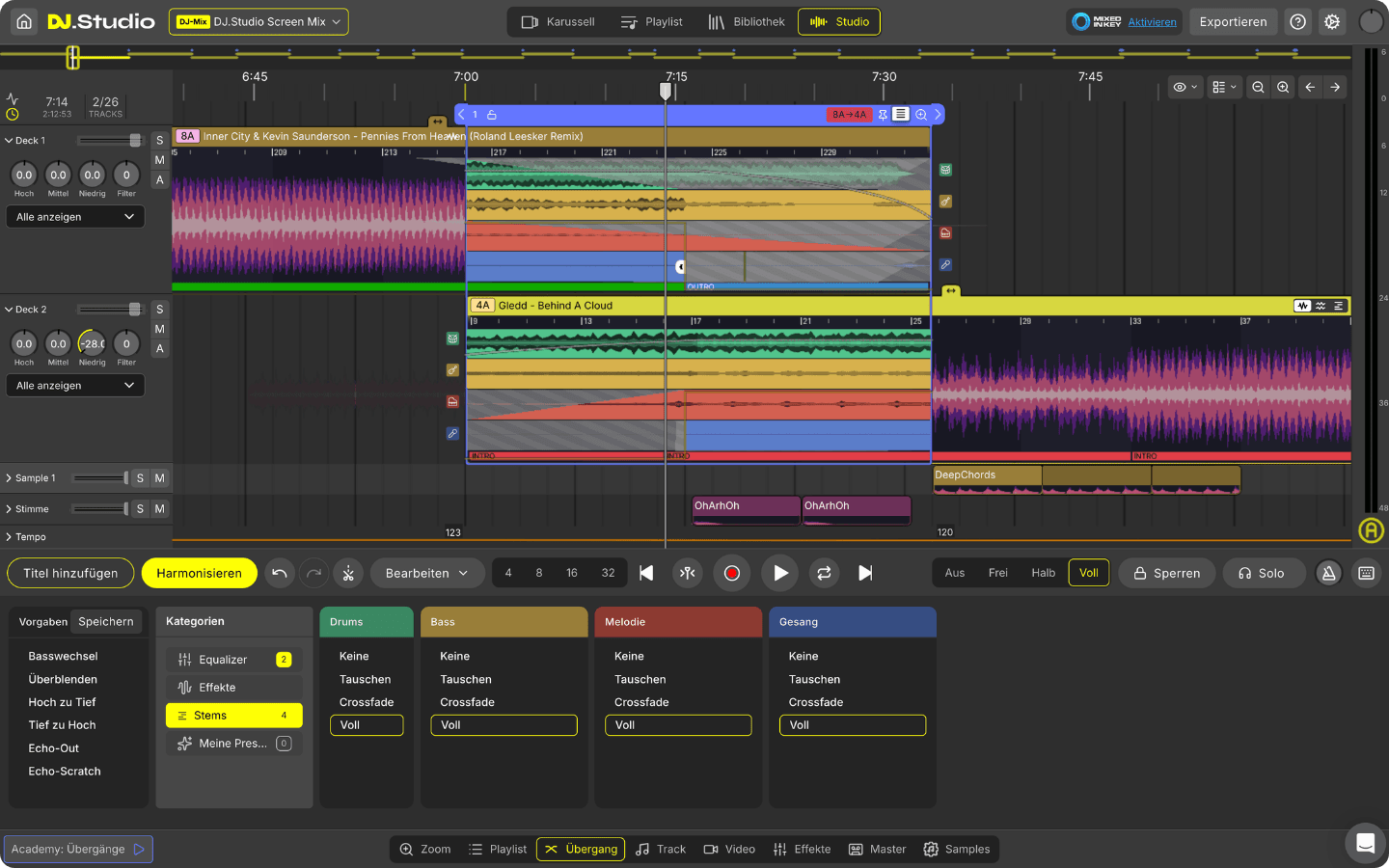1389x868 pixels.
Task: Click the Exportieren button
Action: (x=1234, y=21)
